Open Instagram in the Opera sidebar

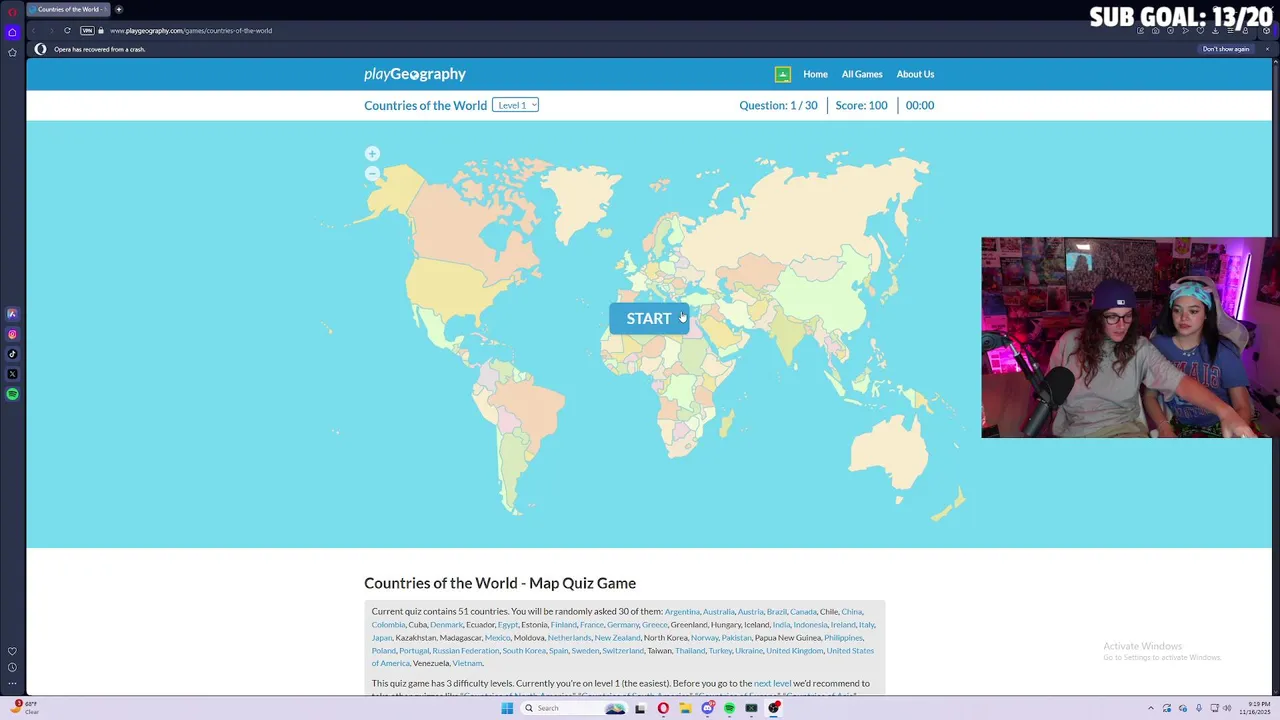coord(12,334)
